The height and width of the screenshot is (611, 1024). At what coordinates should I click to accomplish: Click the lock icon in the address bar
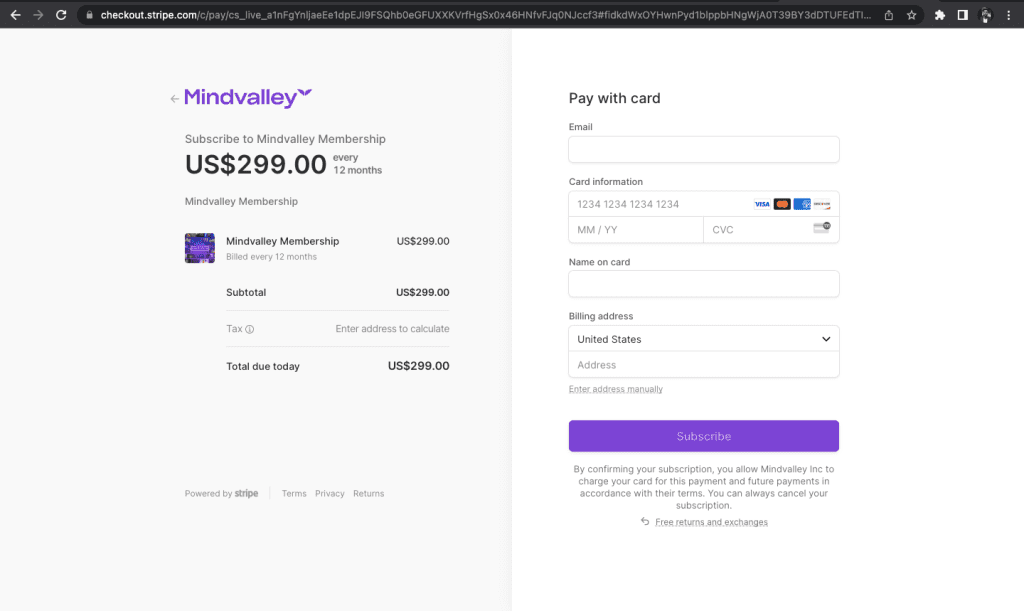89,15
